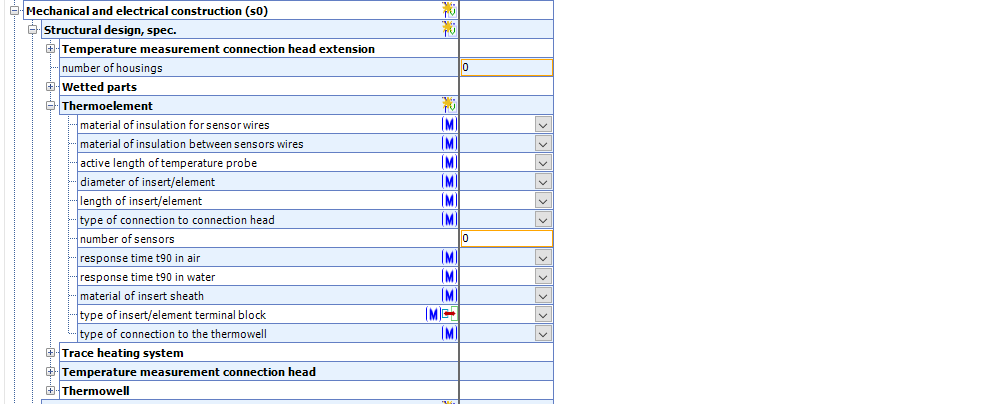The image size is (989, 404).
Task: Click the yellow icon next to Thermoelement
Action: tap(450, 105)
